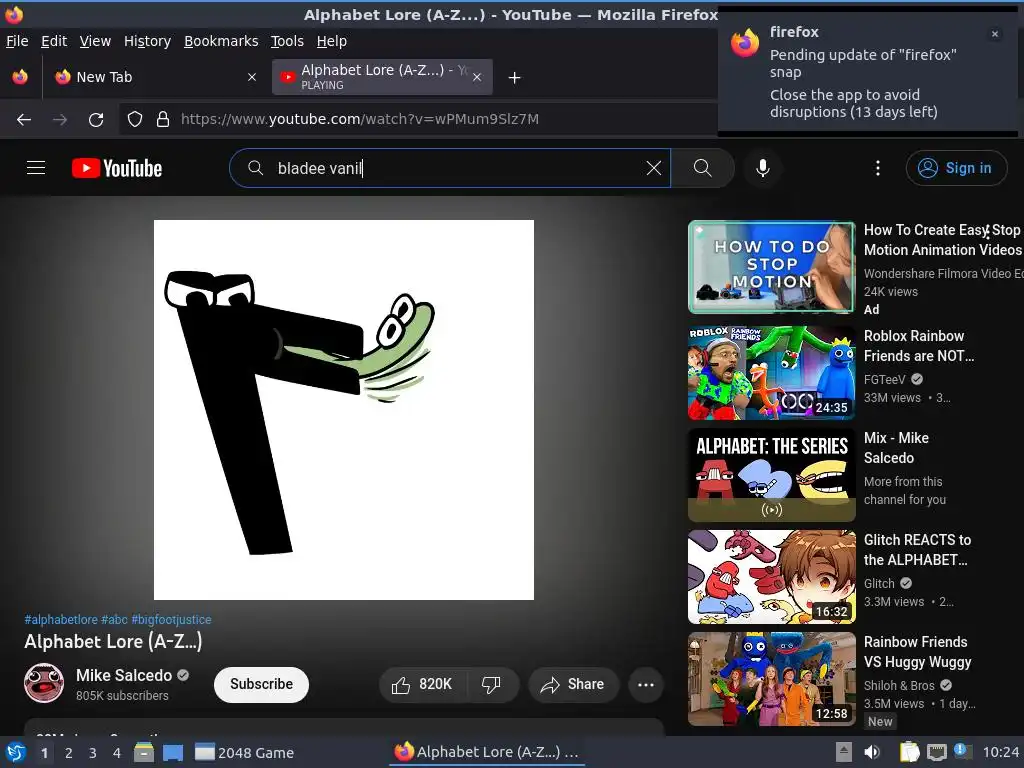Image resolution: width=1024 pixels, height=768 pixels.
Task: Clear the search text with the X icon
Action: 654,168
